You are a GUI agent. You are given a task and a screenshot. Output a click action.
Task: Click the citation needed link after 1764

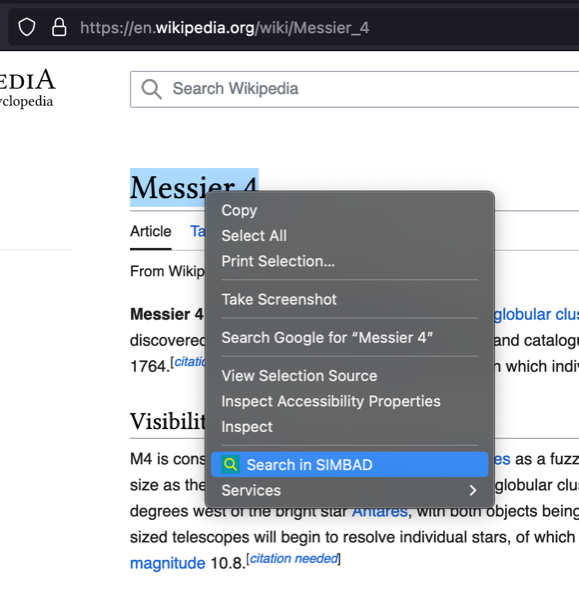tap(189, 362)
